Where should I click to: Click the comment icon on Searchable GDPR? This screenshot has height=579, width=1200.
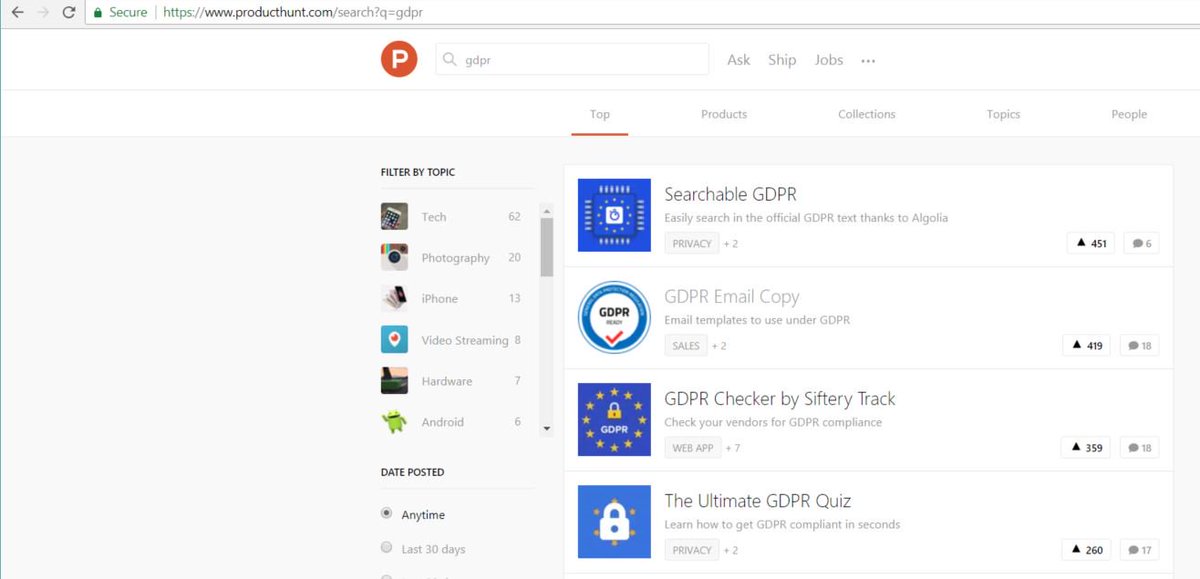(1140, 243)
